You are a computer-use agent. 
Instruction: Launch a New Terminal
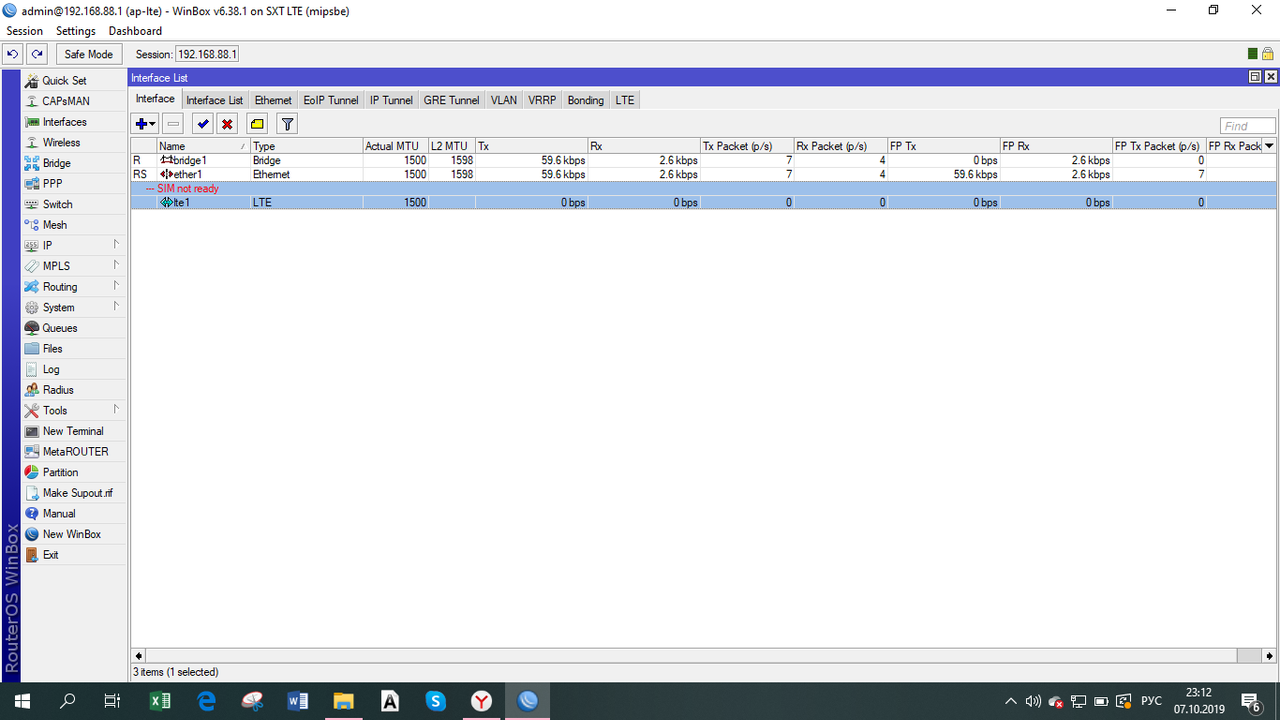pos(75,431)
